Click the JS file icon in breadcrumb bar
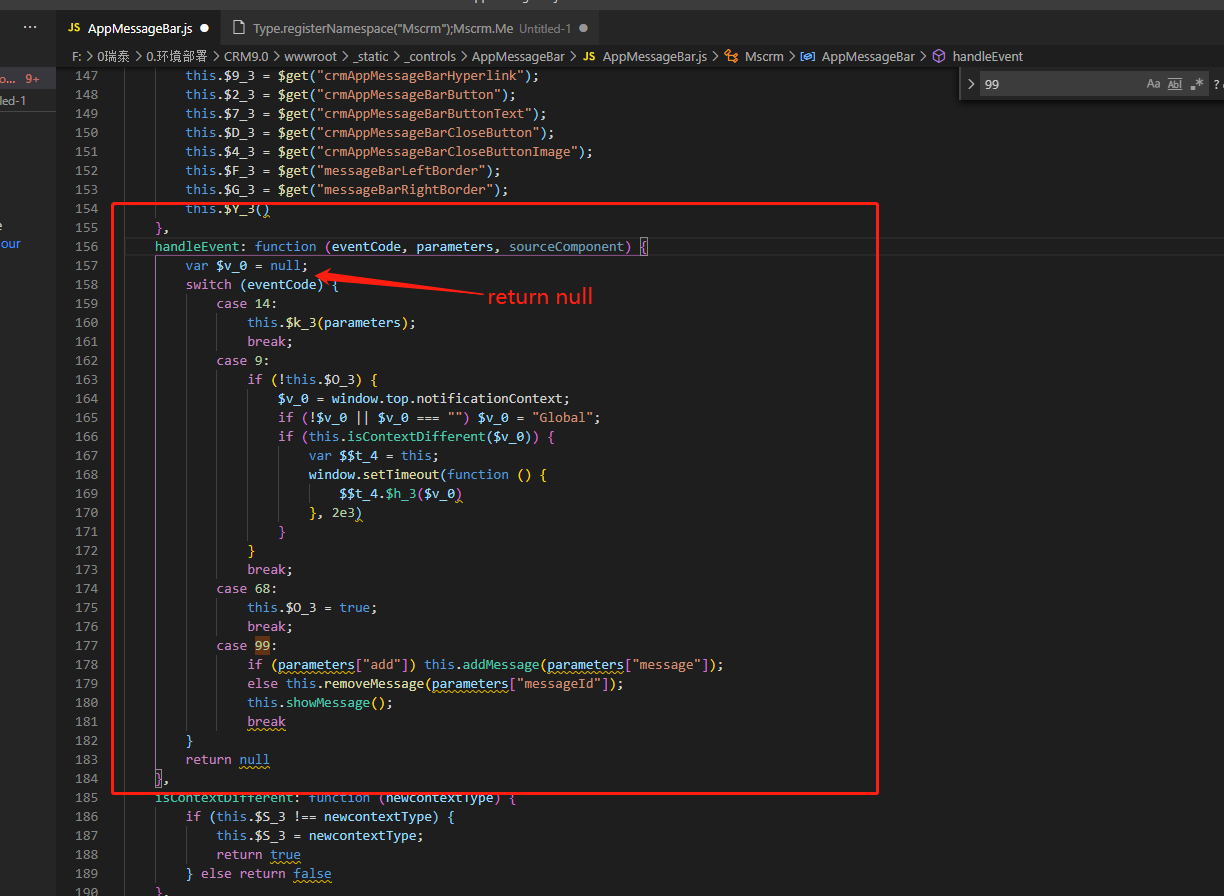This screenshot has width=1224, height=896. tap(589, 57)
